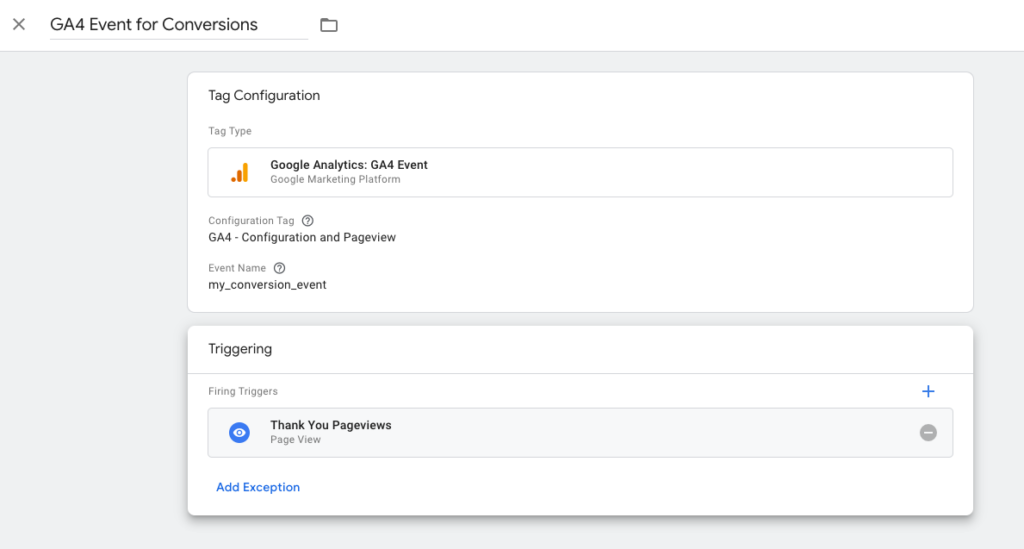Click the 'Triggering' section heading

(x=240, y=349)
